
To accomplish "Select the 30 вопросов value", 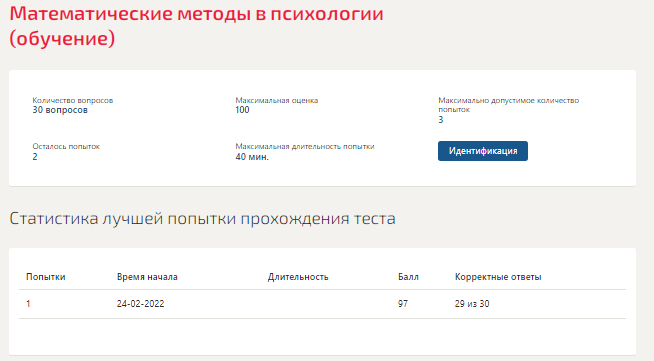I will tap(60, 110).
